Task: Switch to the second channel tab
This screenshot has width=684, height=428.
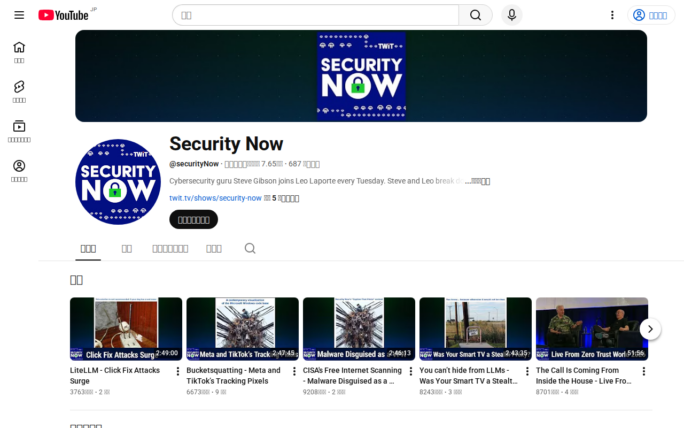Action: pyautogui.click(x=127, y=249)
